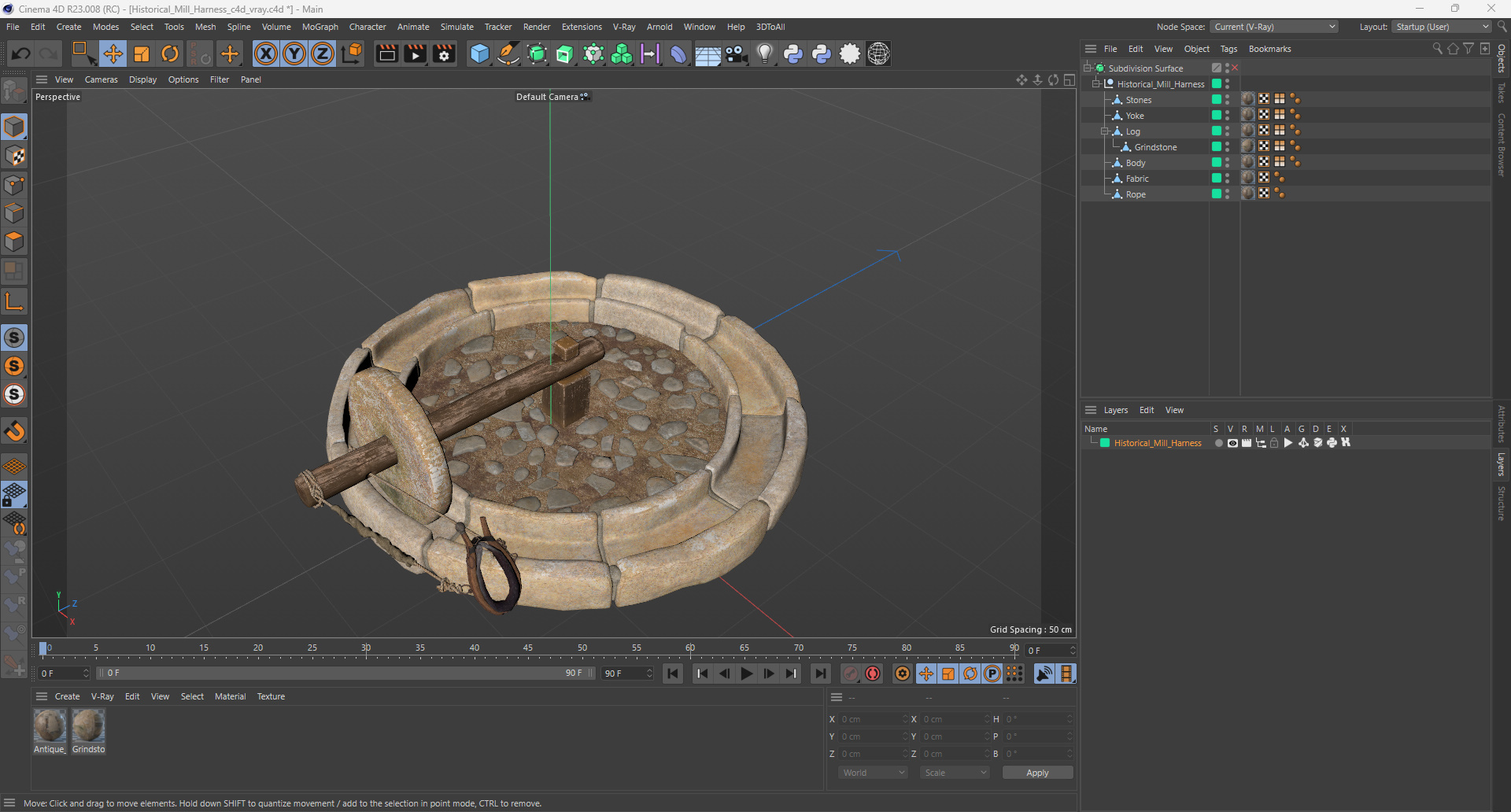
Task: Click Render View clapperboard icon
Action: pos(386,54)
